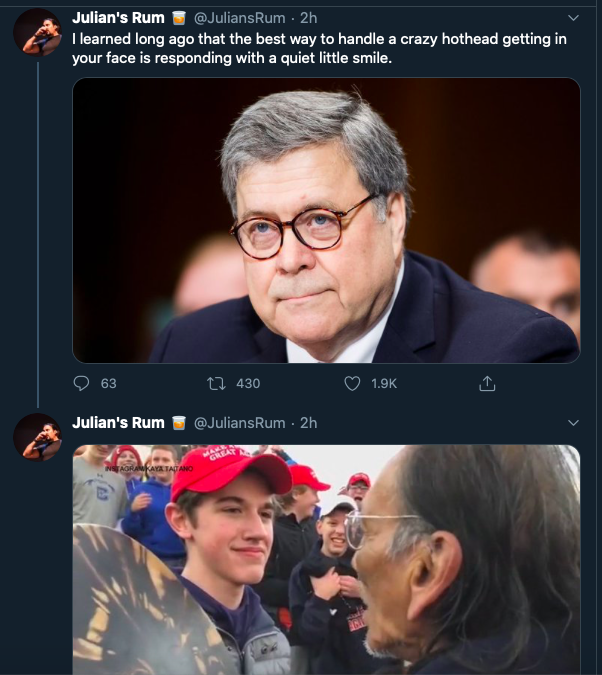
Task: Click the profile avatar beside the second tweet
Action: [37, 437]
